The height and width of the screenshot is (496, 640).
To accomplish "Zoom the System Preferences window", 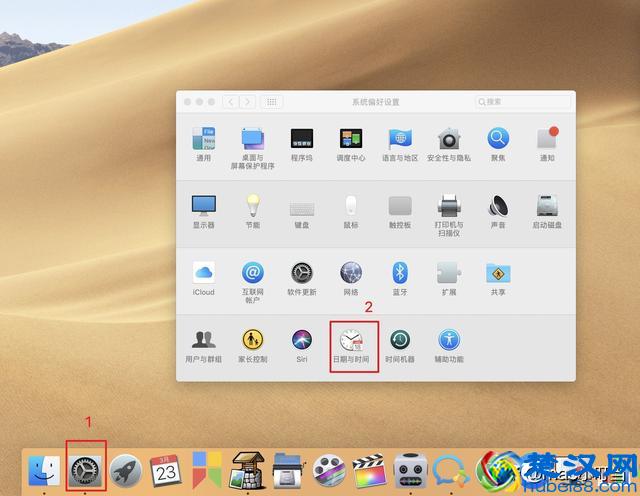I will 211,102.
